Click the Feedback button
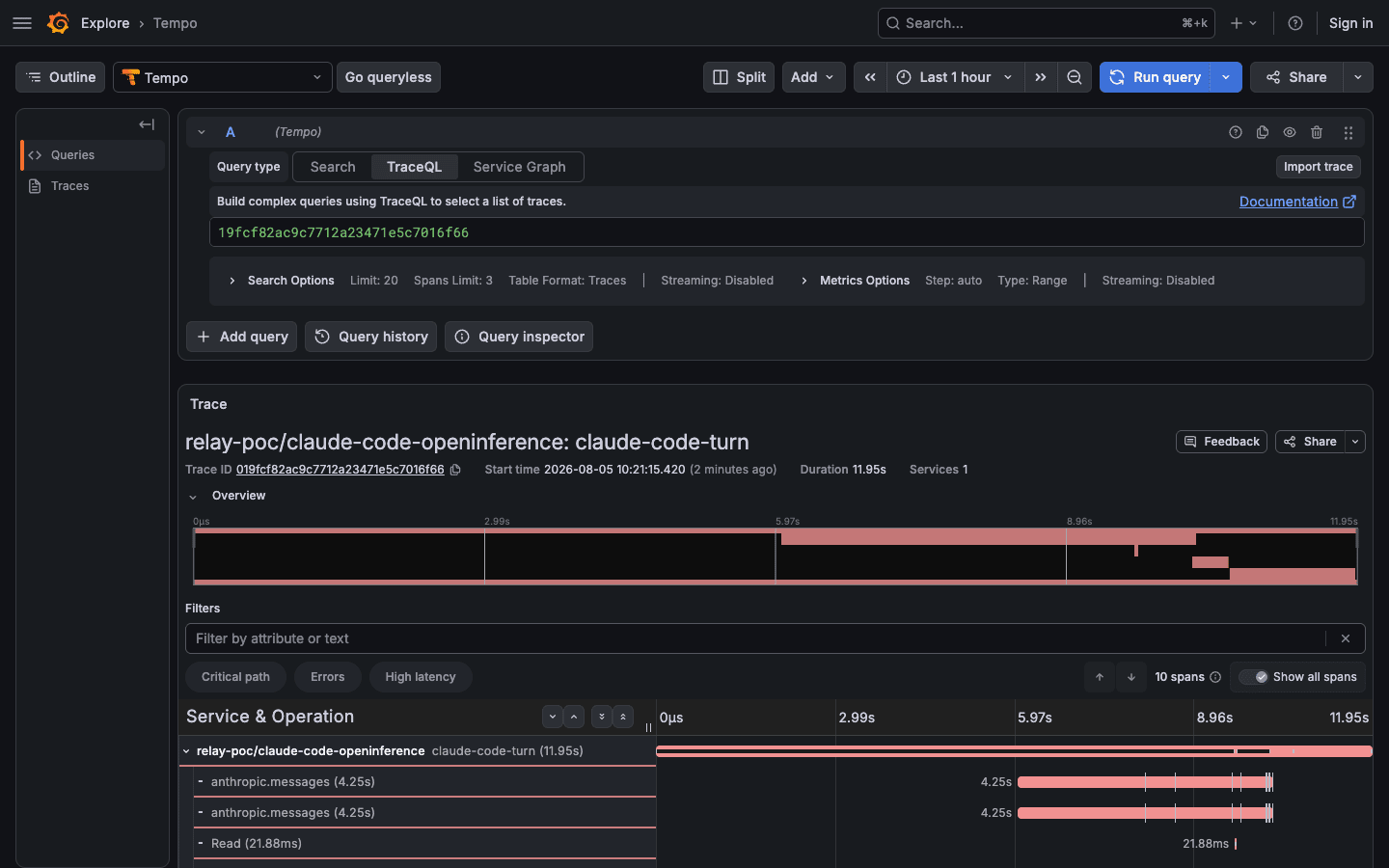1389x868 pixels. point(1221,442)
